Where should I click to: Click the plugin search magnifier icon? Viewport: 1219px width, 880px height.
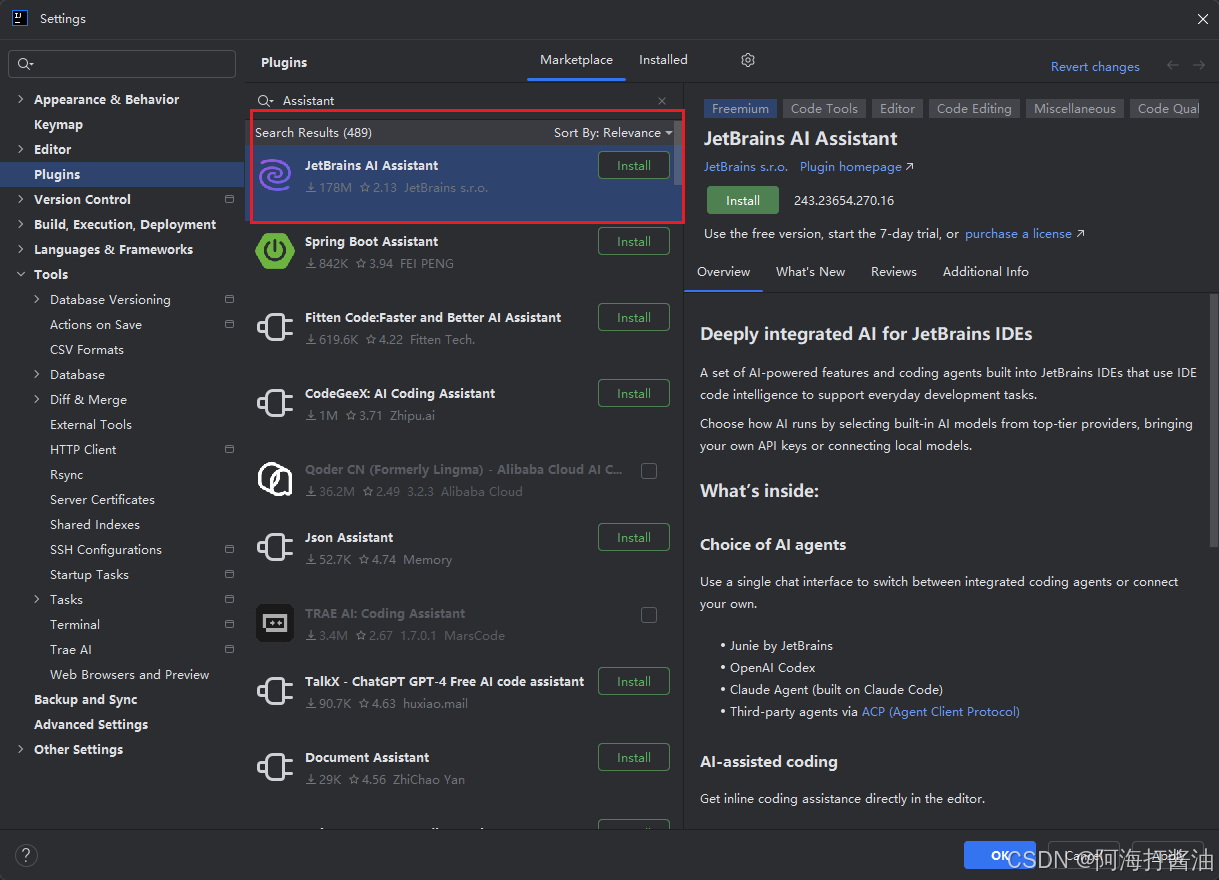click(x=265, y=101)
